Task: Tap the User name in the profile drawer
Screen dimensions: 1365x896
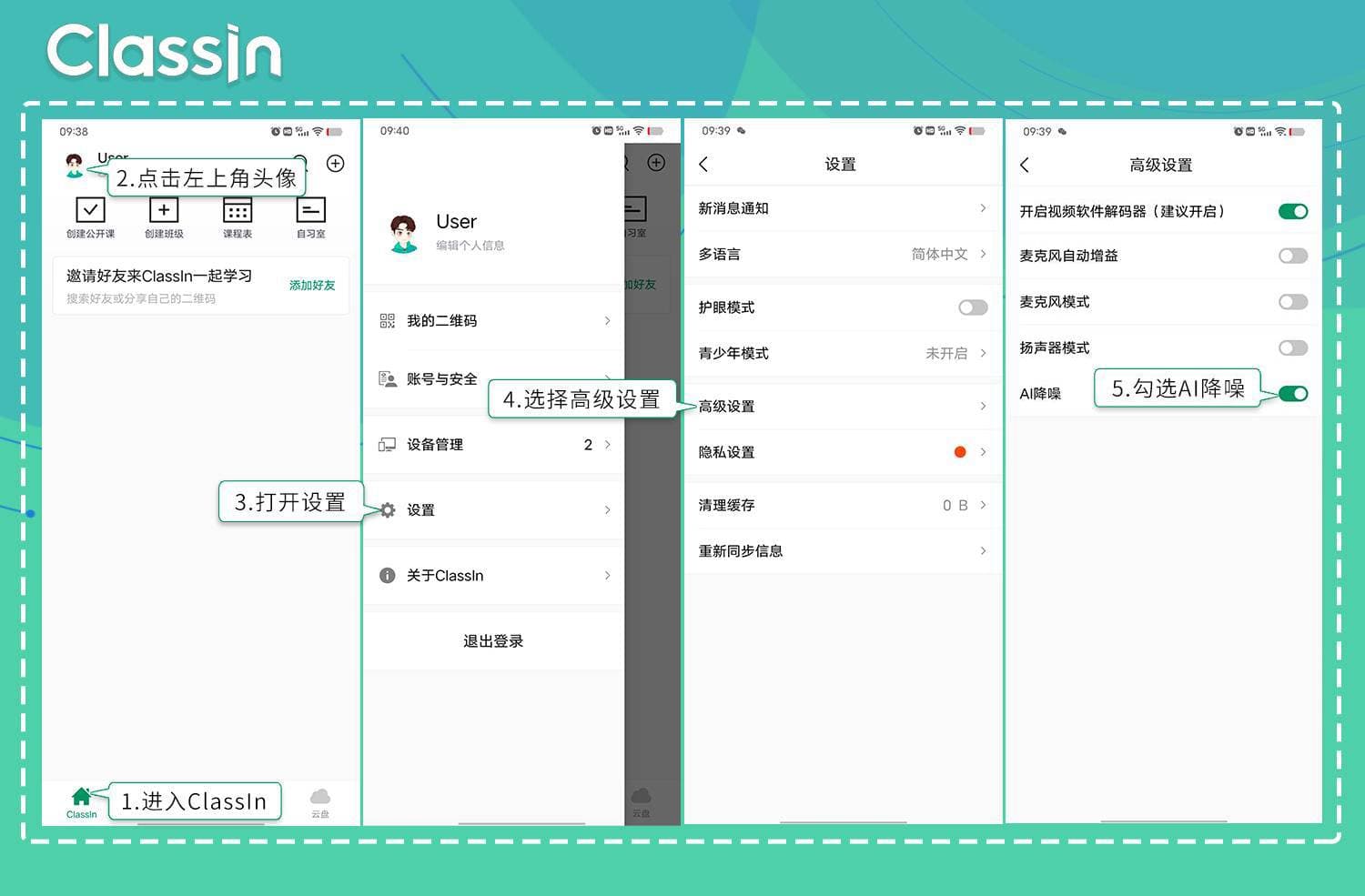Action: (456, 222)
